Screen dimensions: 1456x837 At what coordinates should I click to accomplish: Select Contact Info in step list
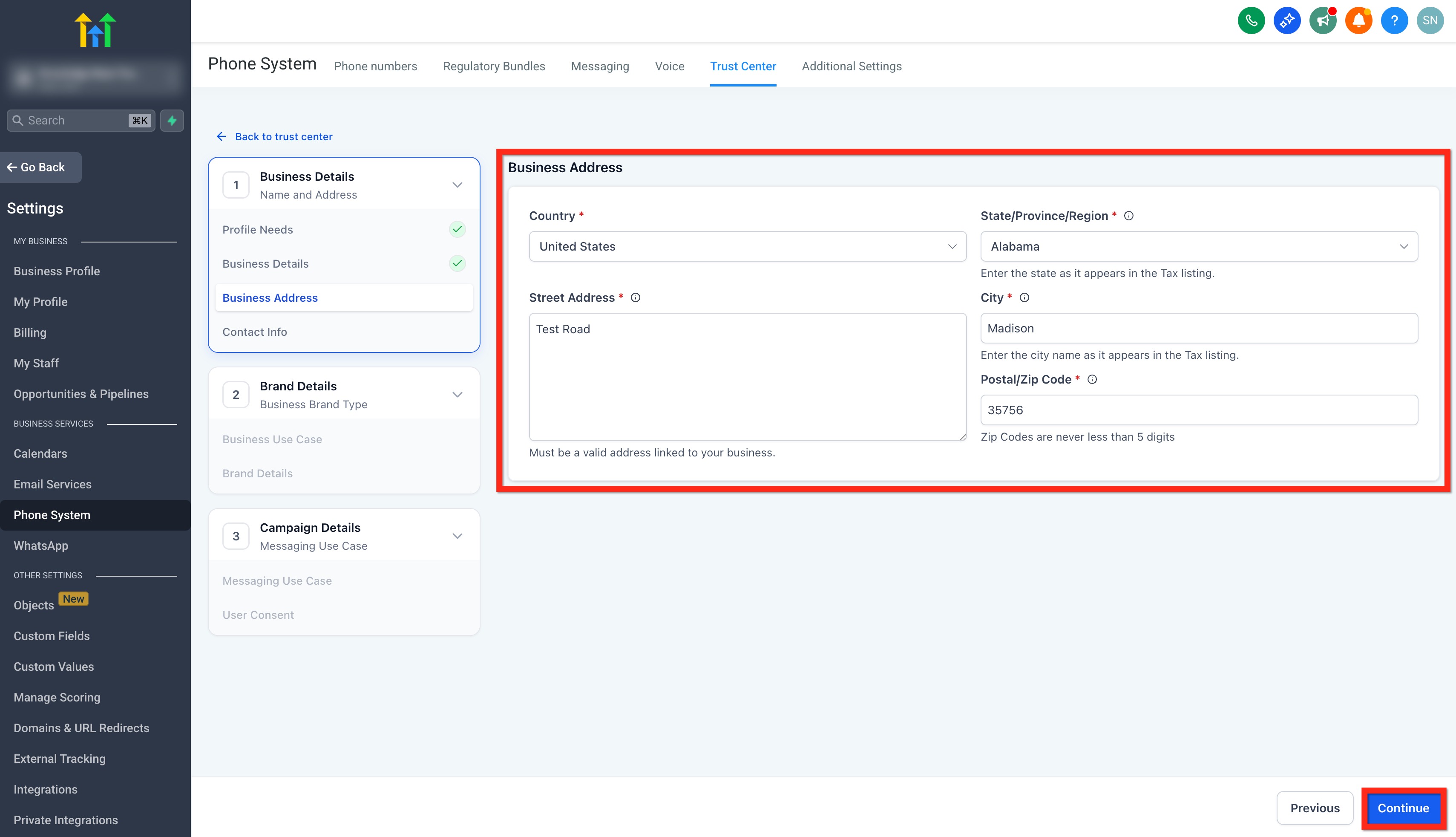tap(255, 332)
